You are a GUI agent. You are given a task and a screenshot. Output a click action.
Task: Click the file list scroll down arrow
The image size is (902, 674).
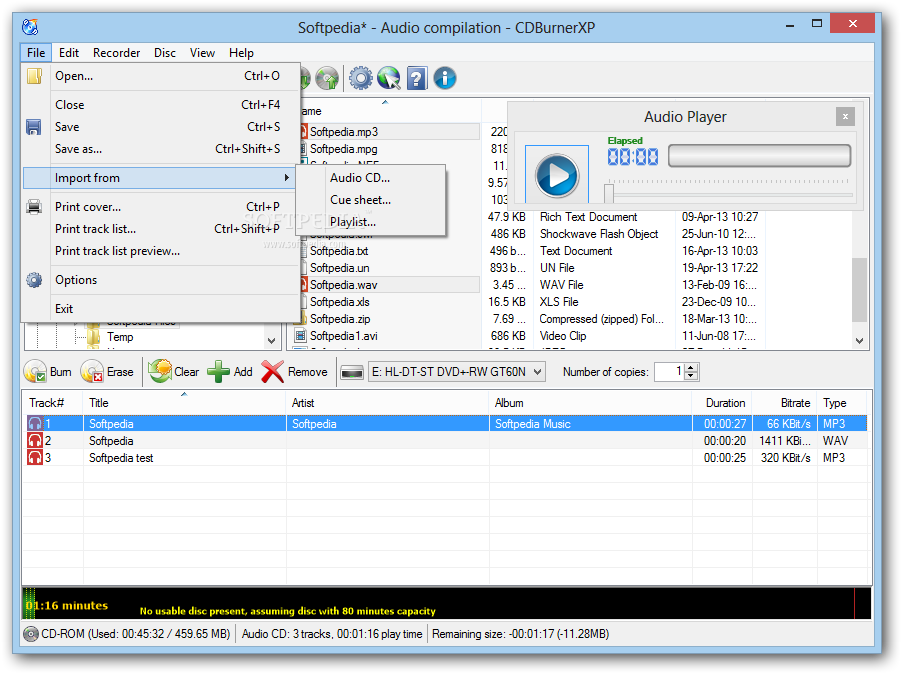pyautogui.click(x=859, y=340)
